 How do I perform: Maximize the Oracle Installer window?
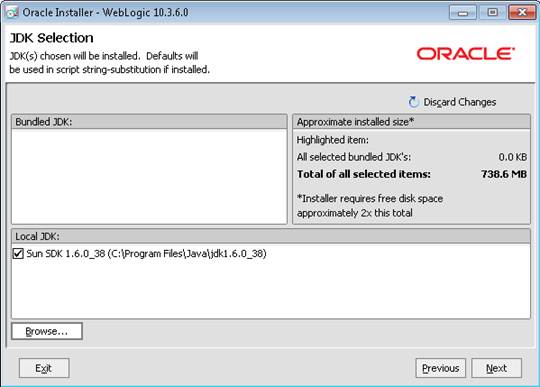point(492,13)
